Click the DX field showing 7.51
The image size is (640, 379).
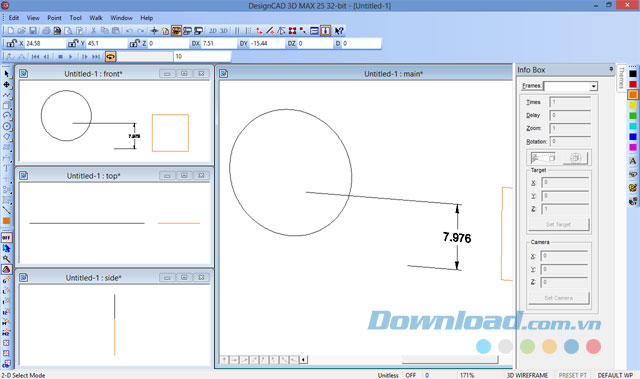[219, 43]
